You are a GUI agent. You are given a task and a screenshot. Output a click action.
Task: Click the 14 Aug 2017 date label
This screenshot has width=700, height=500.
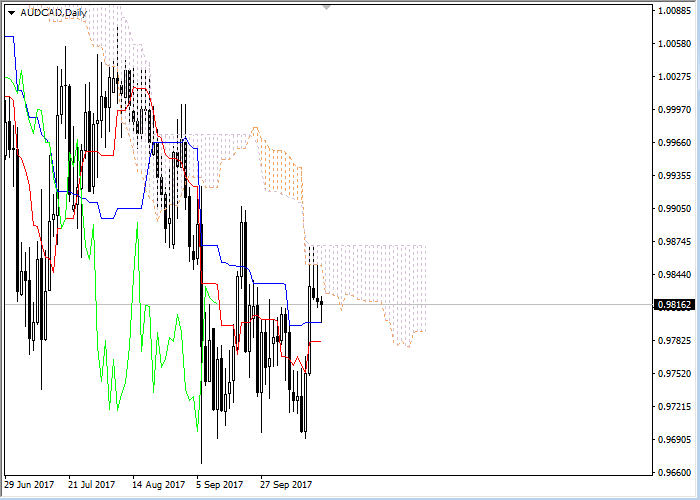pyautogui.click(x=158, y=485)
